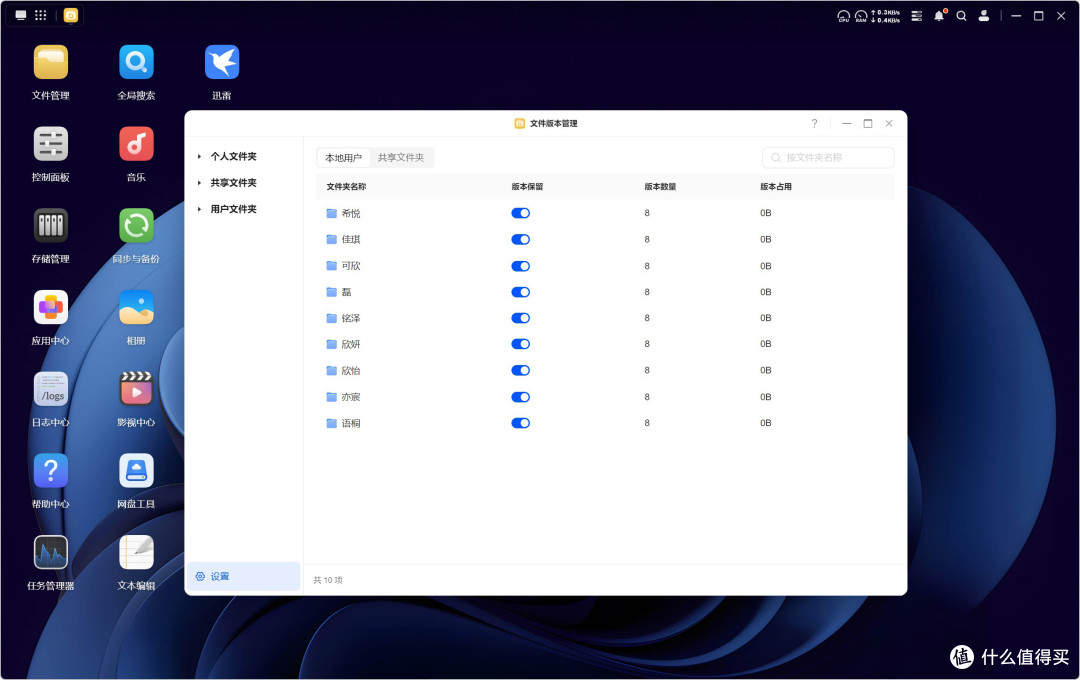Screen dimensions: 1080x680
Task: Toggle version retention for 欣妍
Action: (x=521, y=344)
